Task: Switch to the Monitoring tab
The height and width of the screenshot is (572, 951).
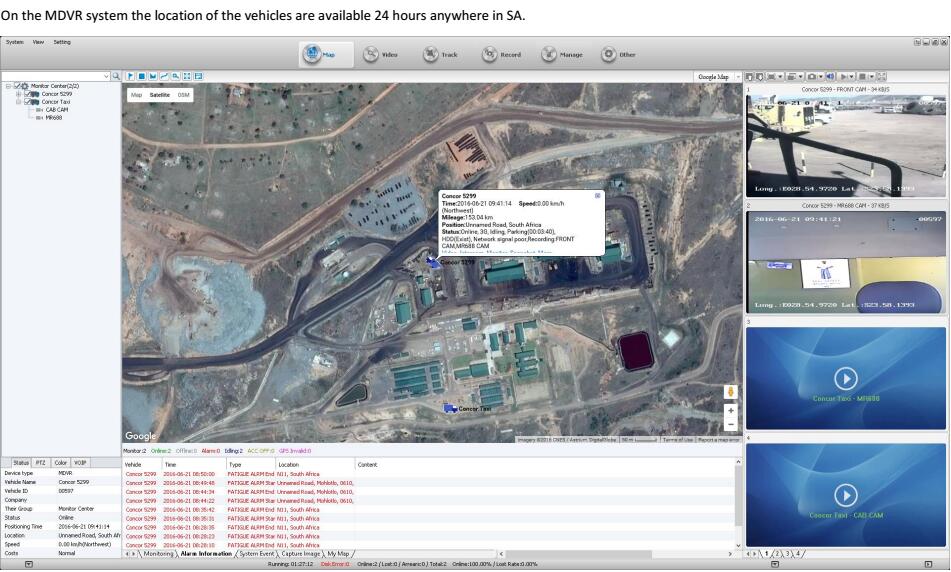Action: [x=158, y=554]
